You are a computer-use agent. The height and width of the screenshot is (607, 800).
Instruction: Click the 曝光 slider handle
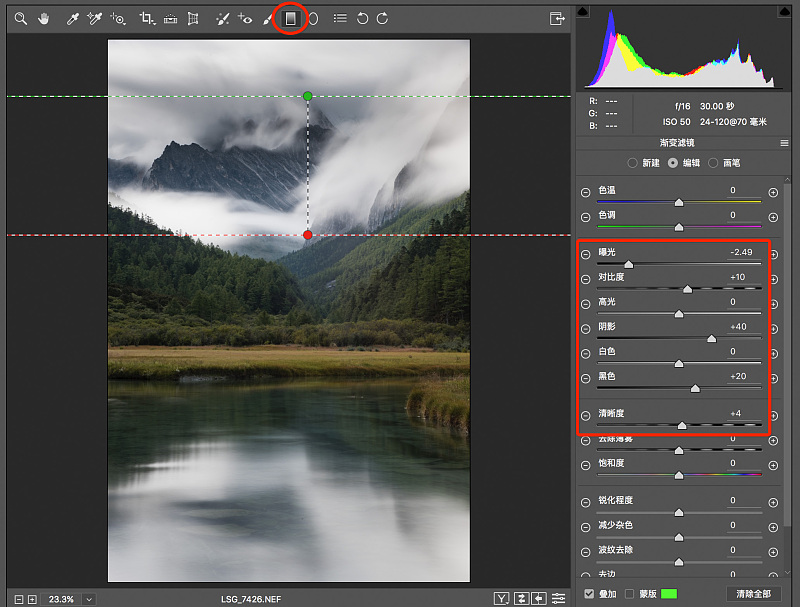click(x=629, y=264)
